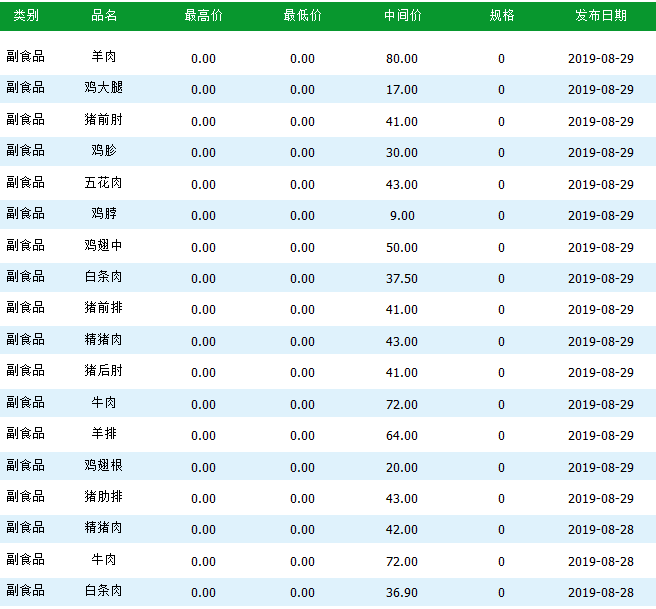The image size is (656, 609).
Task: Click the 2019-08-29 date in 猪肋排 row
Action: point(601,499)
